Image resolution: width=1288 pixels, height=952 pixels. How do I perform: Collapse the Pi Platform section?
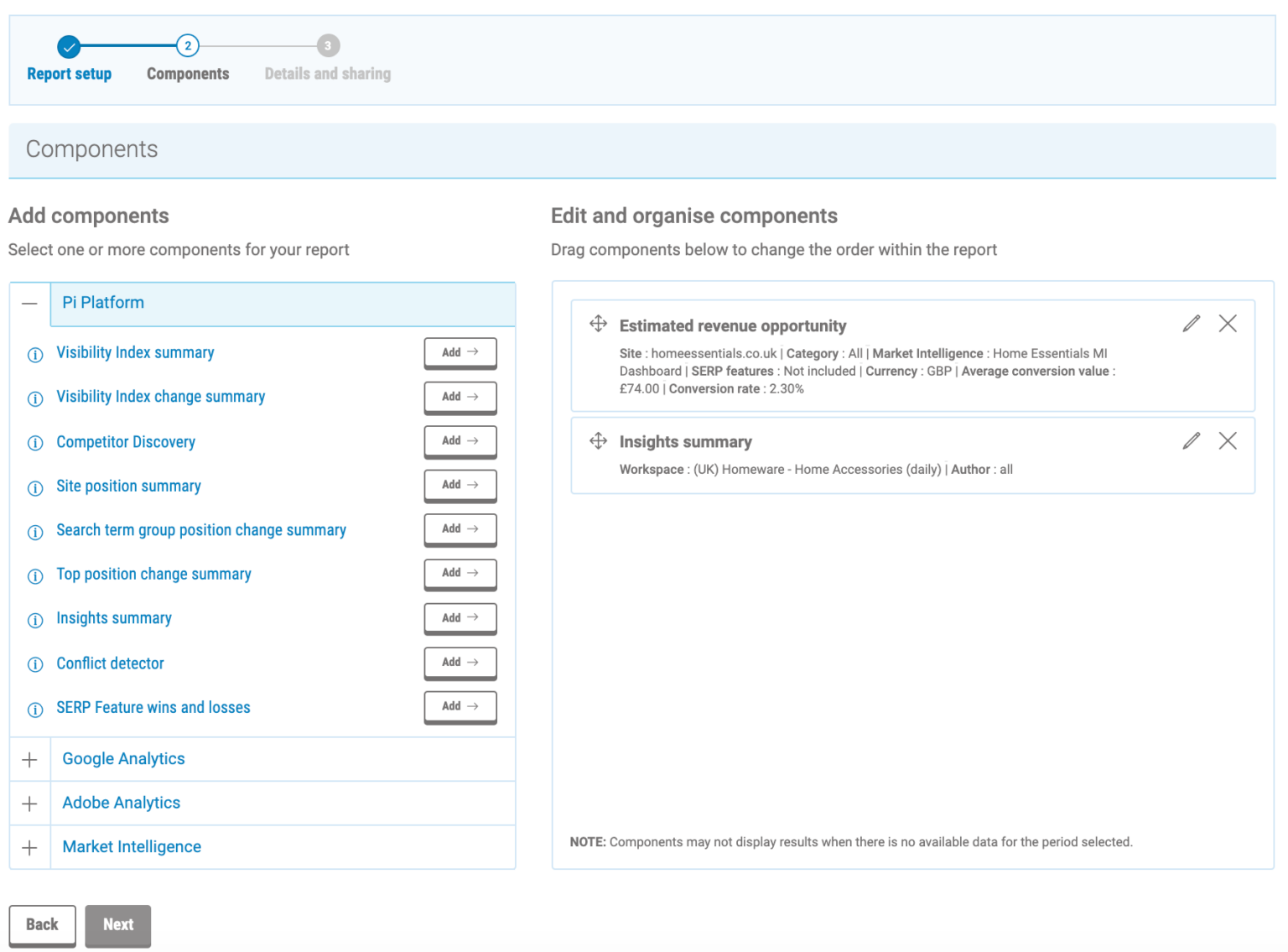point(29,304)
